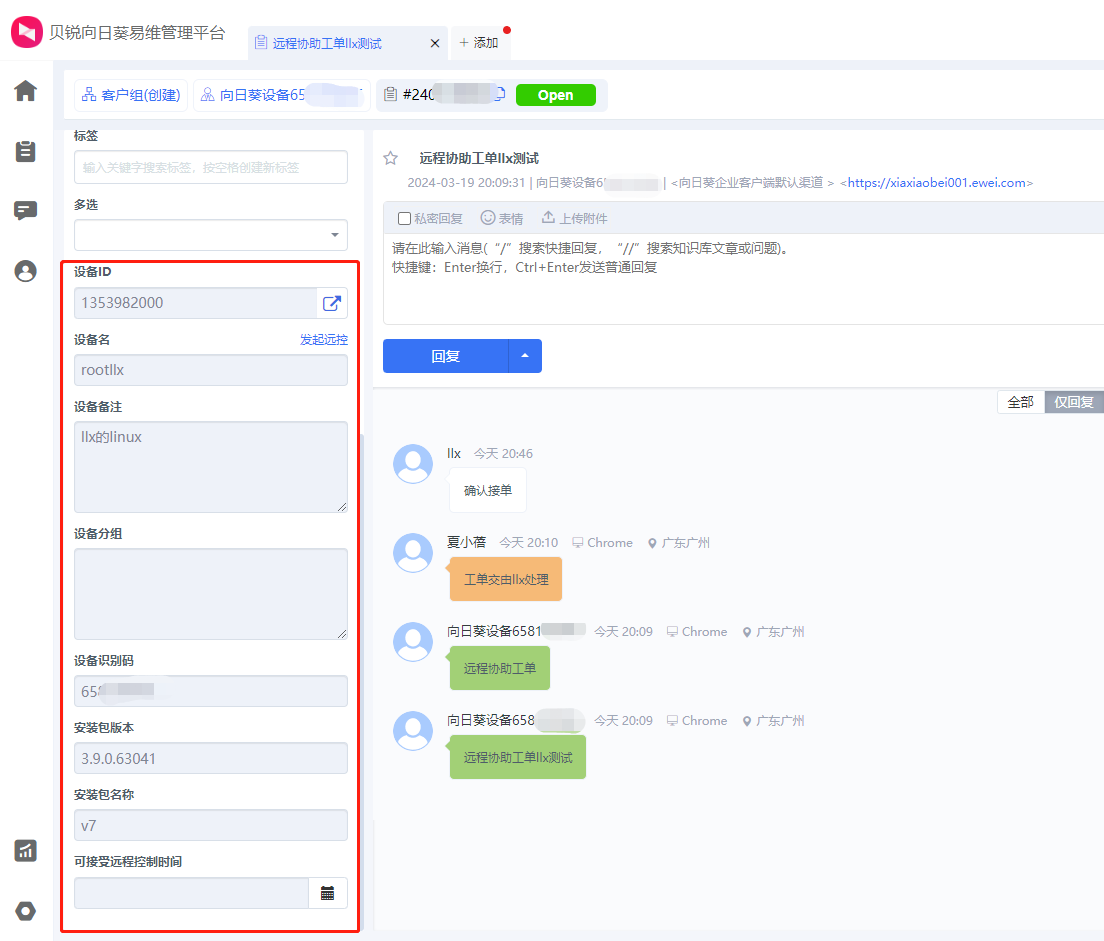Screen dimensions: 1104x941
Task: Click 设备名 field rootllx
Action: [211, 370]
